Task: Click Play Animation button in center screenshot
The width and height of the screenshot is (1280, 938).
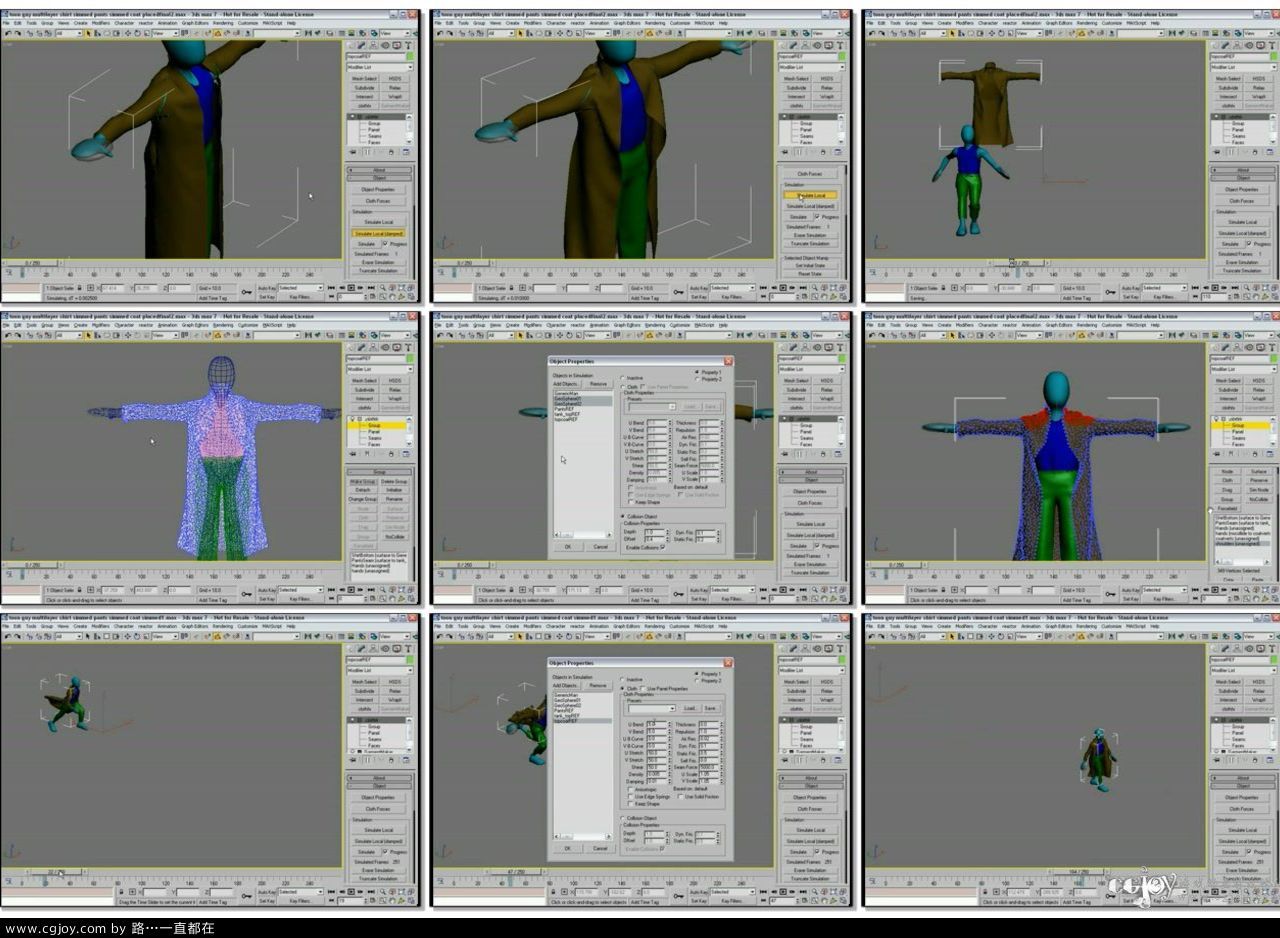Action: (783, 590)
